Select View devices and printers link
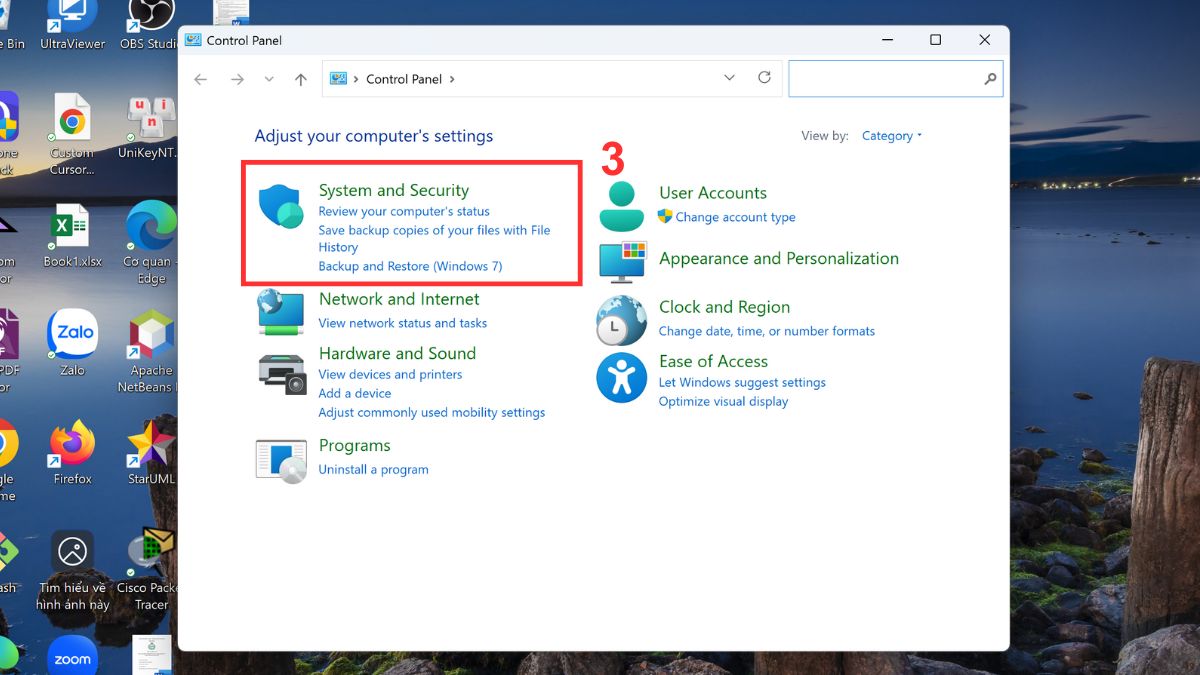Image resolution: width=1200 pixels, height=675 pixels. tap(390, 374)
